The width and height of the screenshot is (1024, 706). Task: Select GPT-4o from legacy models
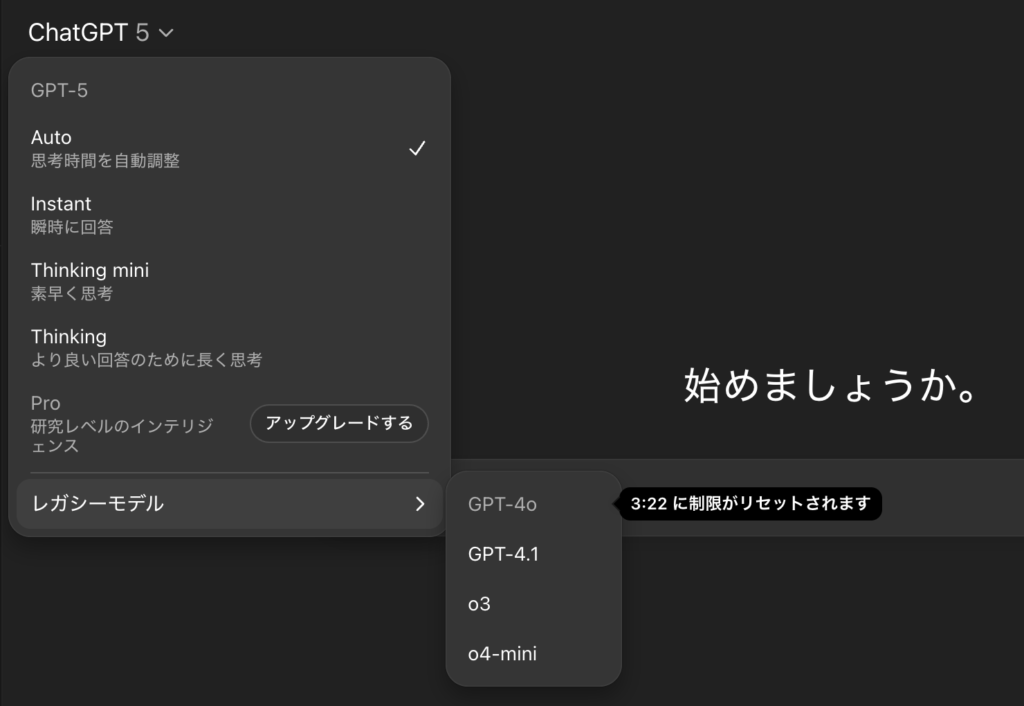pyautogui.click(x=533, y=504)
